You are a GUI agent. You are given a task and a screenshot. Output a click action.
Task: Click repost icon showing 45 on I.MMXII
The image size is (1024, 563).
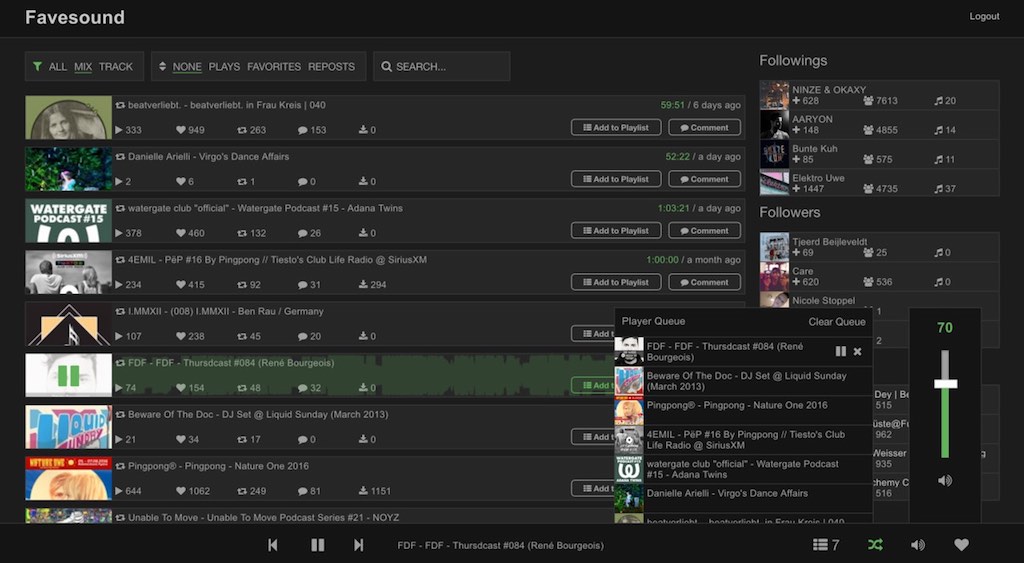[242, 336]
